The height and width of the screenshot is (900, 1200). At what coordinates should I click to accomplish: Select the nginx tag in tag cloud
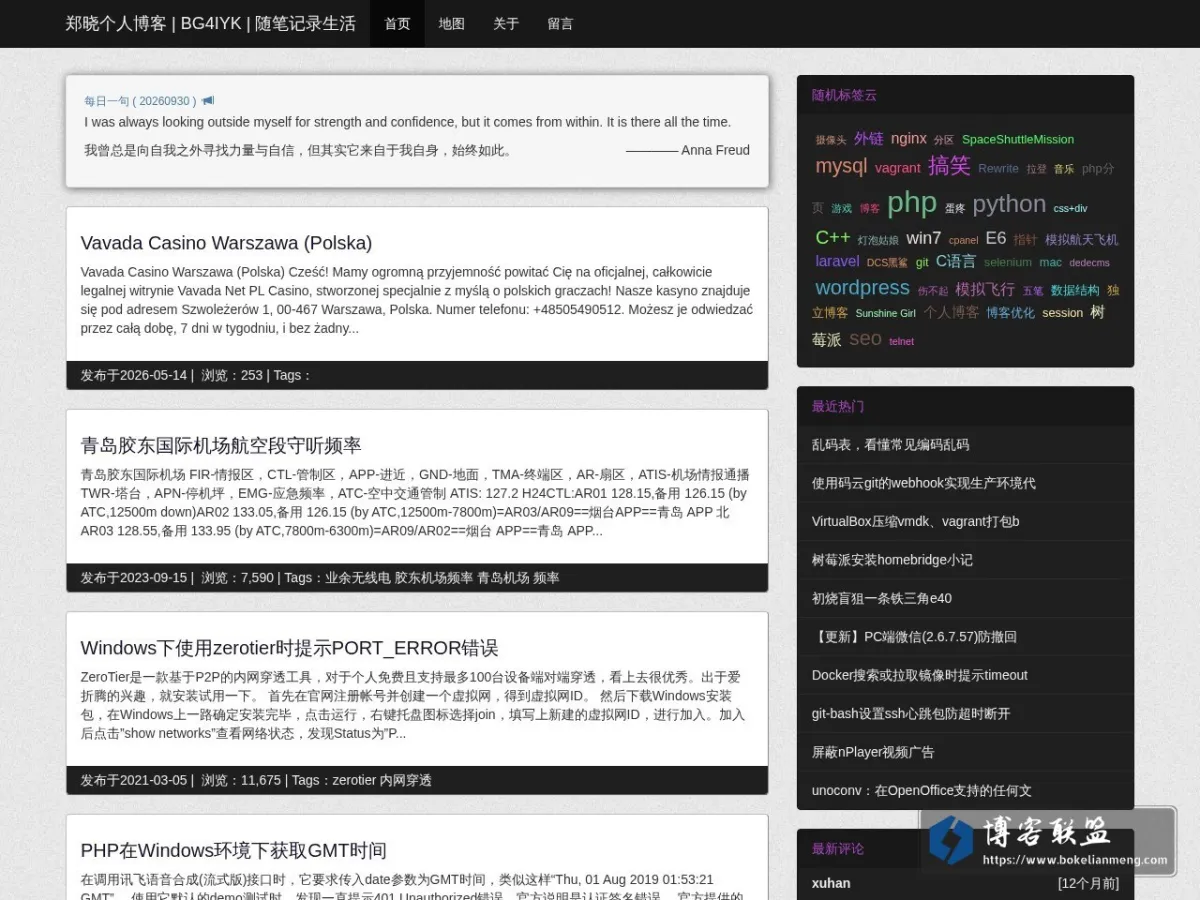click(x=909, y=138)
